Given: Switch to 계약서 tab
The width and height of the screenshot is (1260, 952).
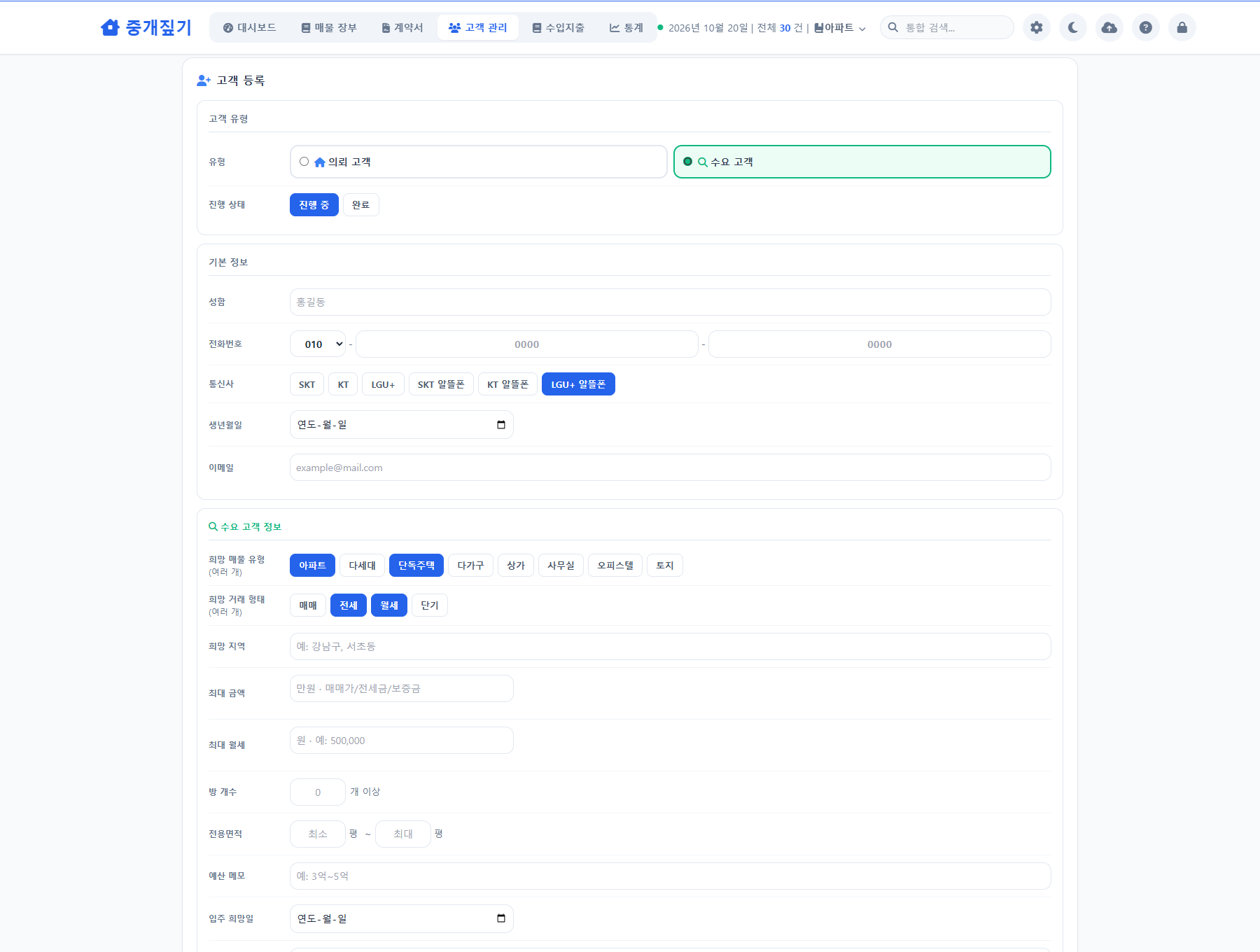Looking at the screenshot, I should [x=402, y=27].
